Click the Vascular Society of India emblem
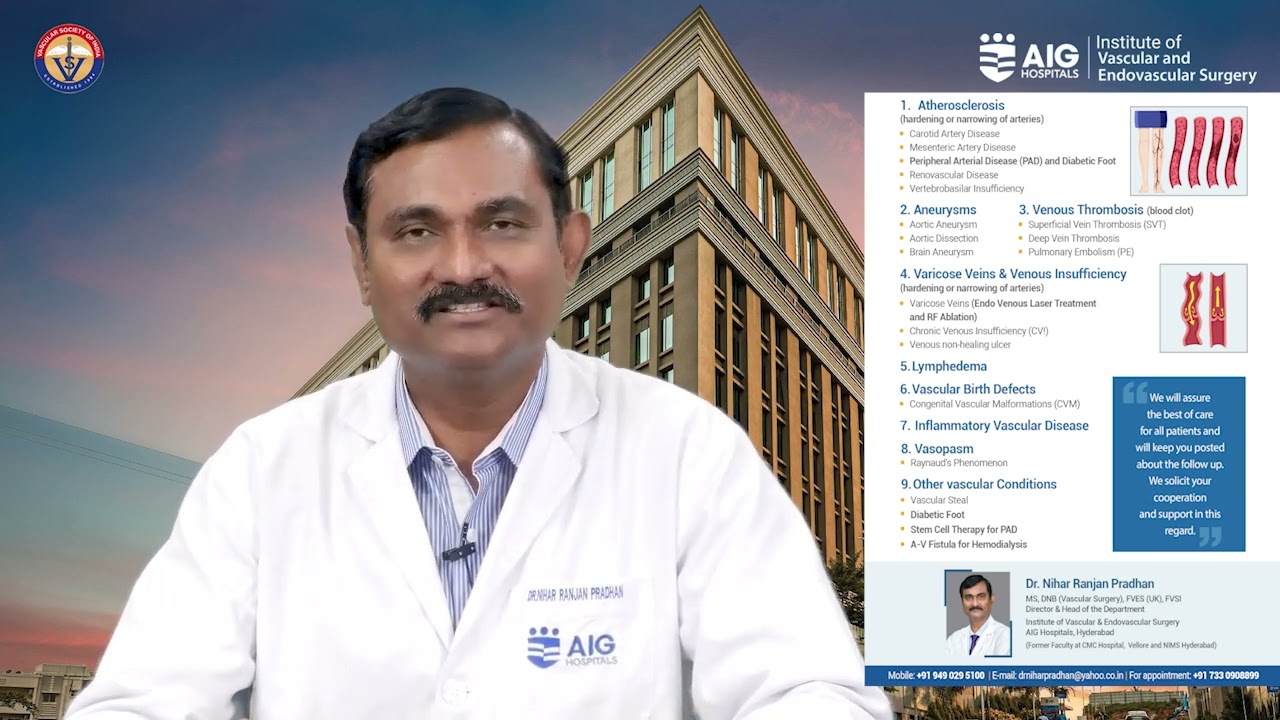The height and width of the screenshot is (720, 1280). [69, 57]
